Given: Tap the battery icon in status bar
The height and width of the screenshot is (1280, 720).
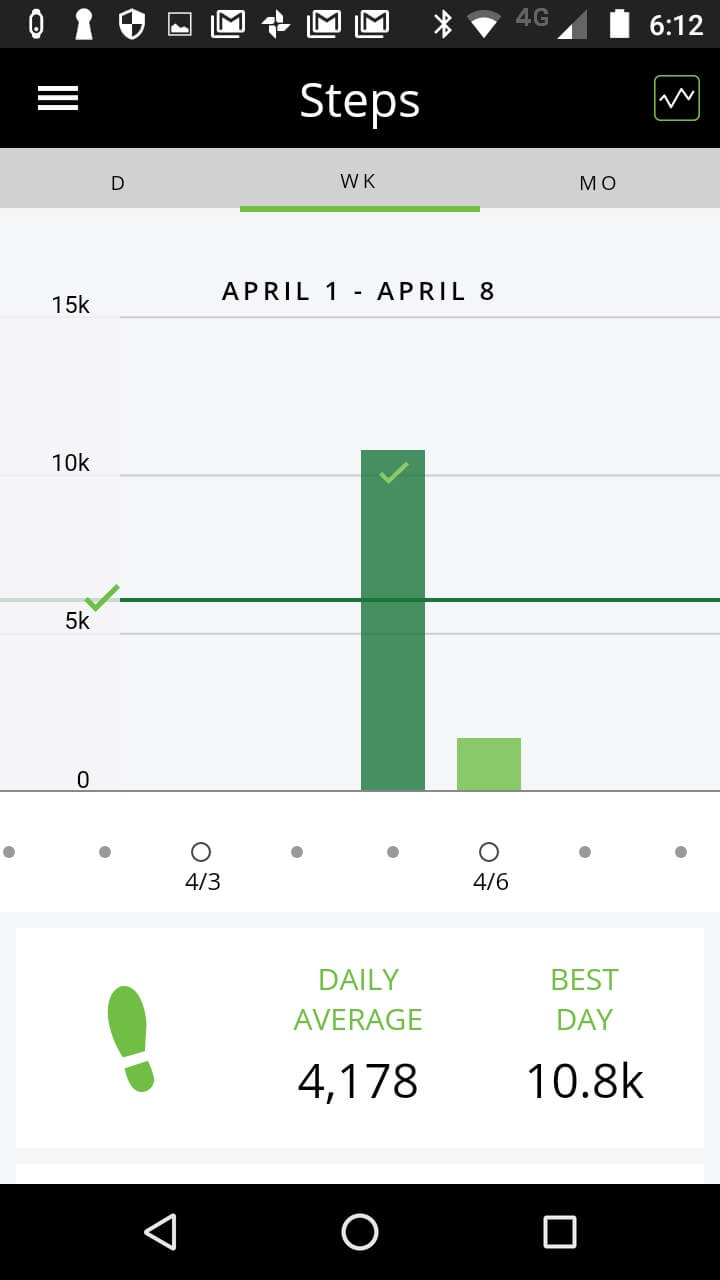Looking at the screenshot, I should [620, 24].
